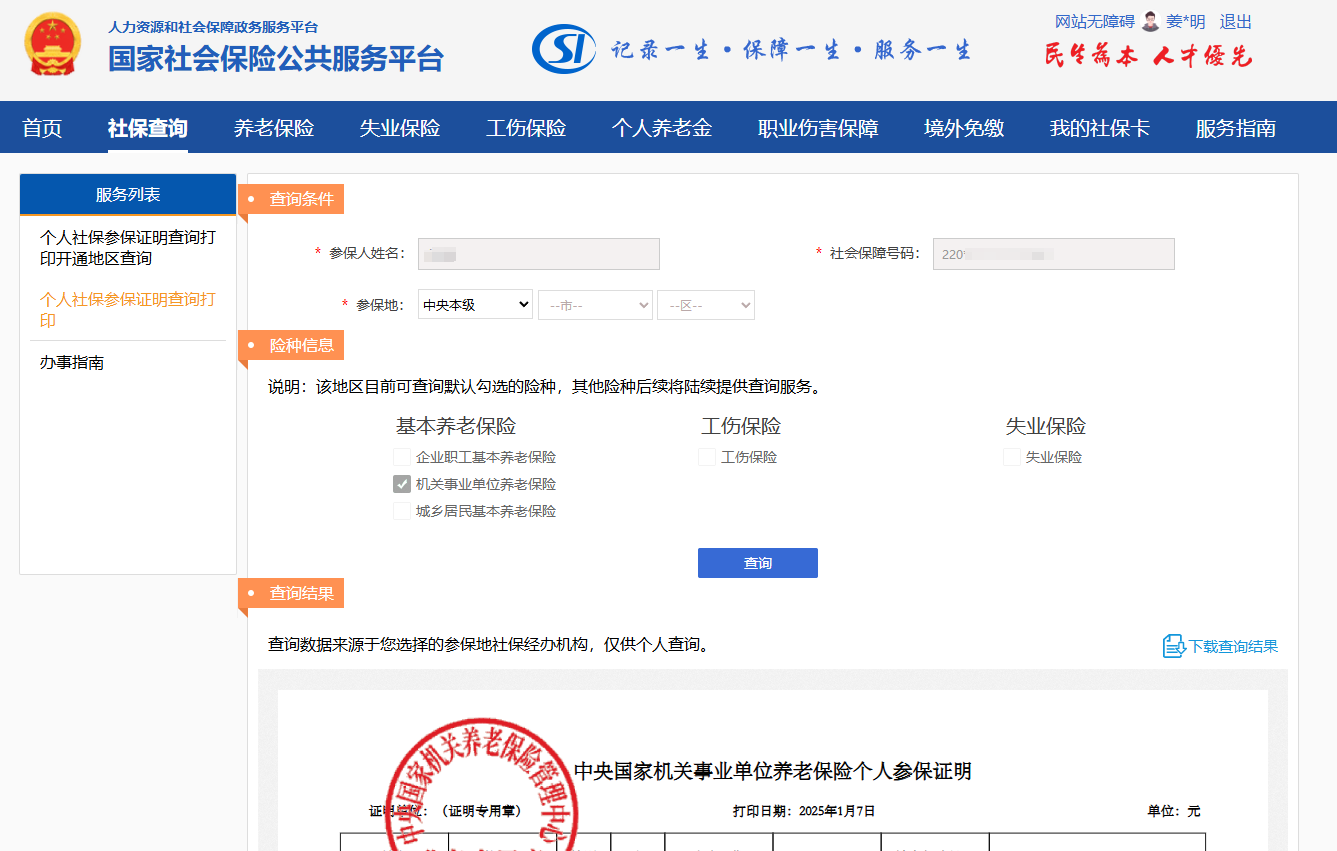Open the 网站无障碍 accessibility link

tap(1094, 22)
